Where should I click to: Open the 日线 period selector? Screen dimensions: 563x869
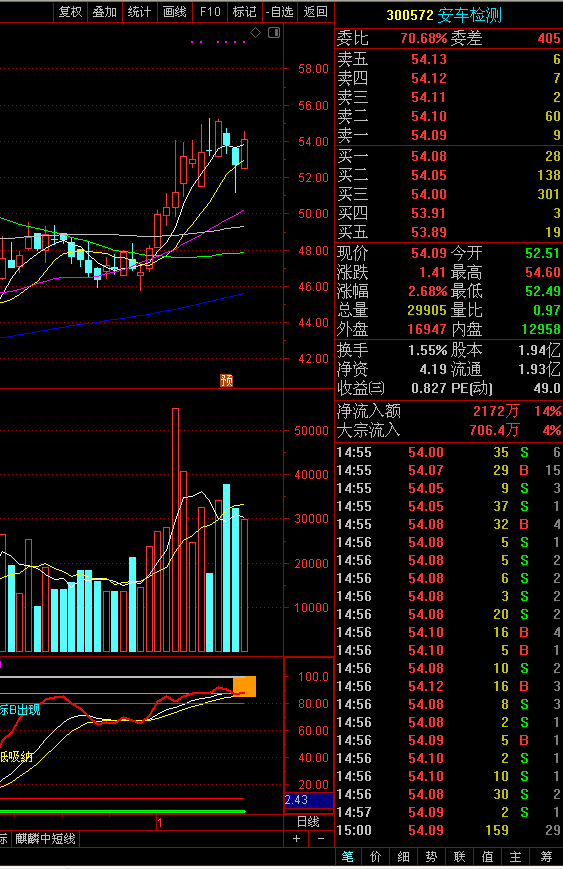[308, 822]
